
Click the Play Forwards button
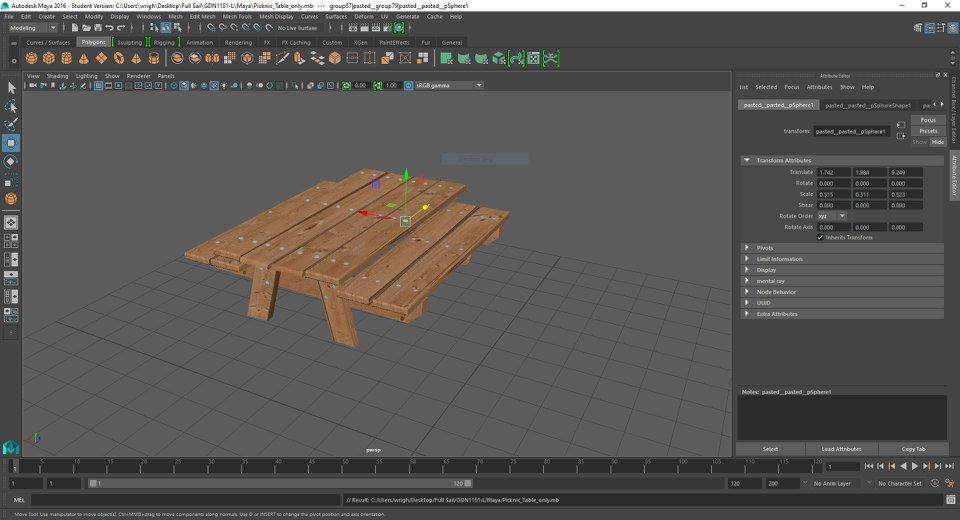(915, 467)
